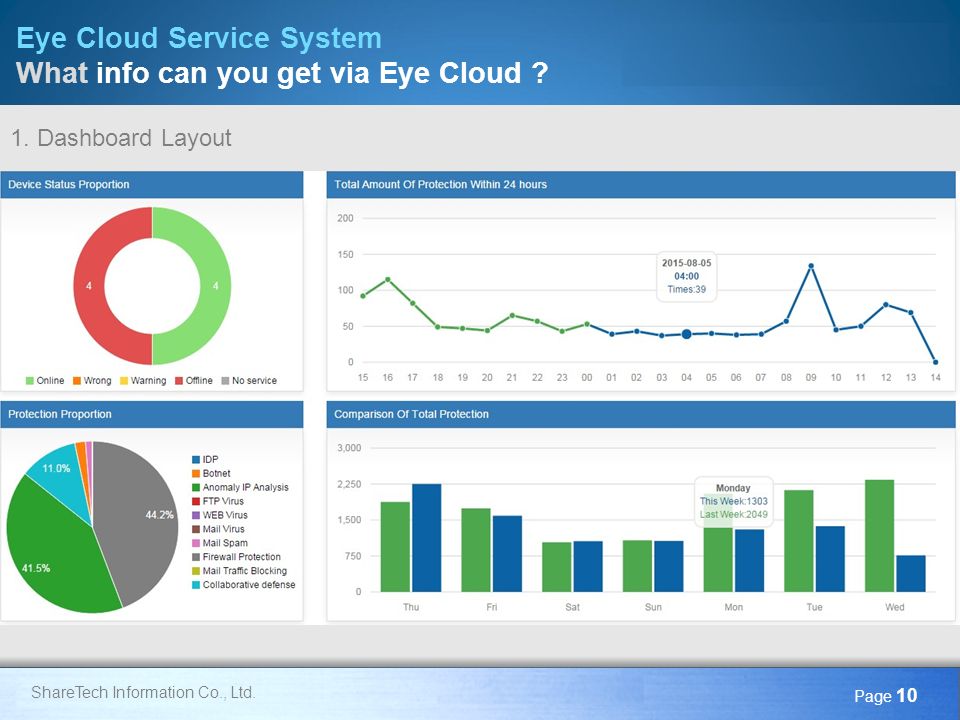Click the Eye Cloud Service System title
960x720 pixels.
199,38
